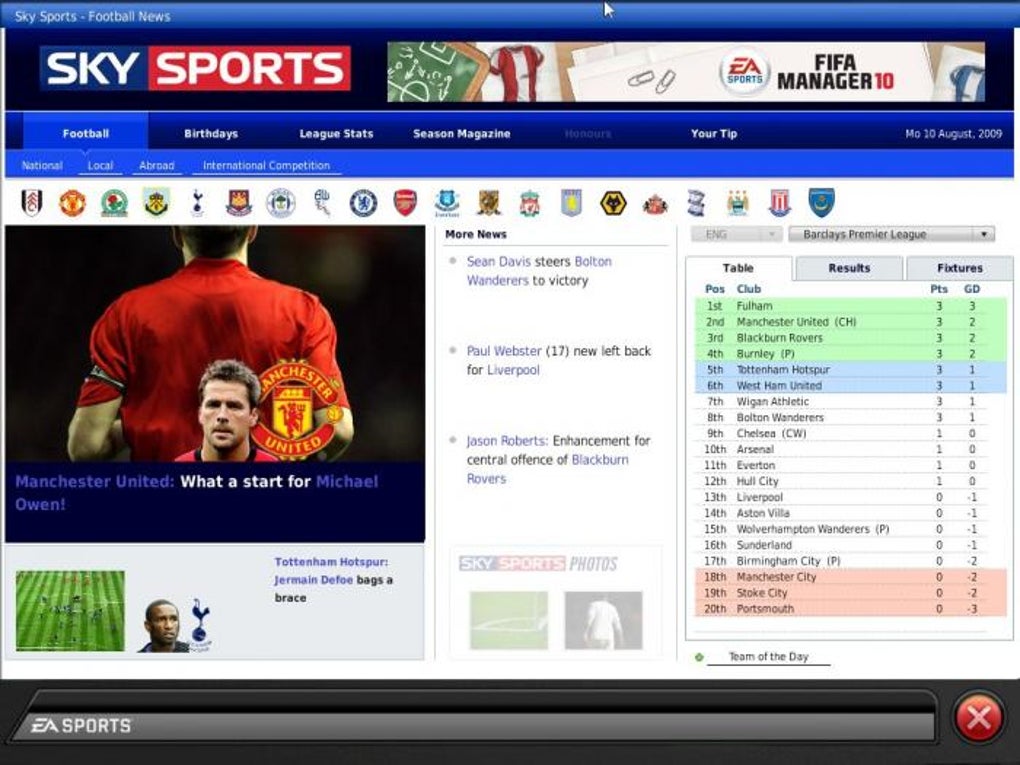Open the Season Magazine tab
Viewport: 1020px width, 765px height.
[461, 133]
